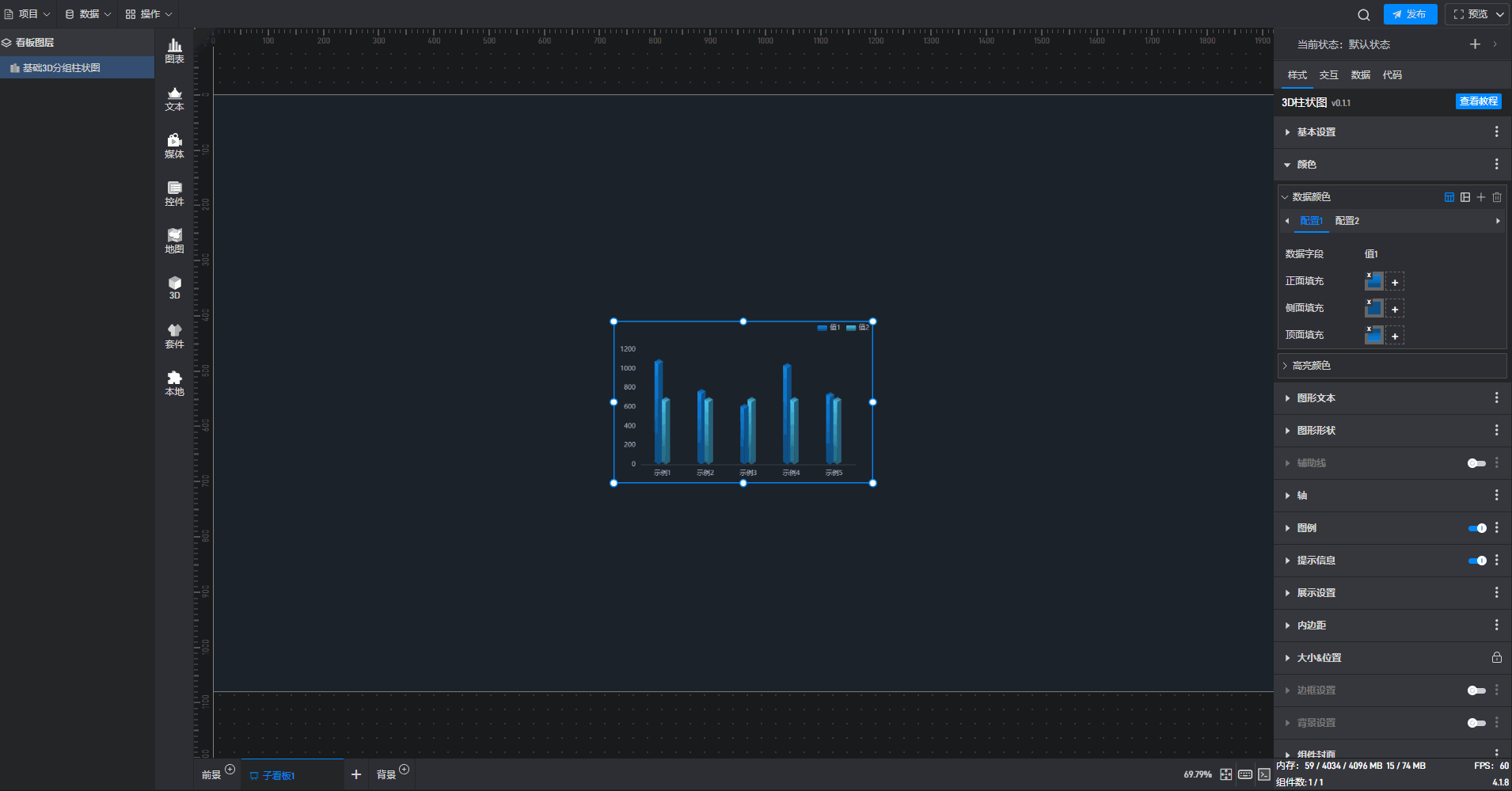The width and height of the screenshot is (1512, 791).
Task: Switch to the 交互 tab
Action: (1328, 75)
